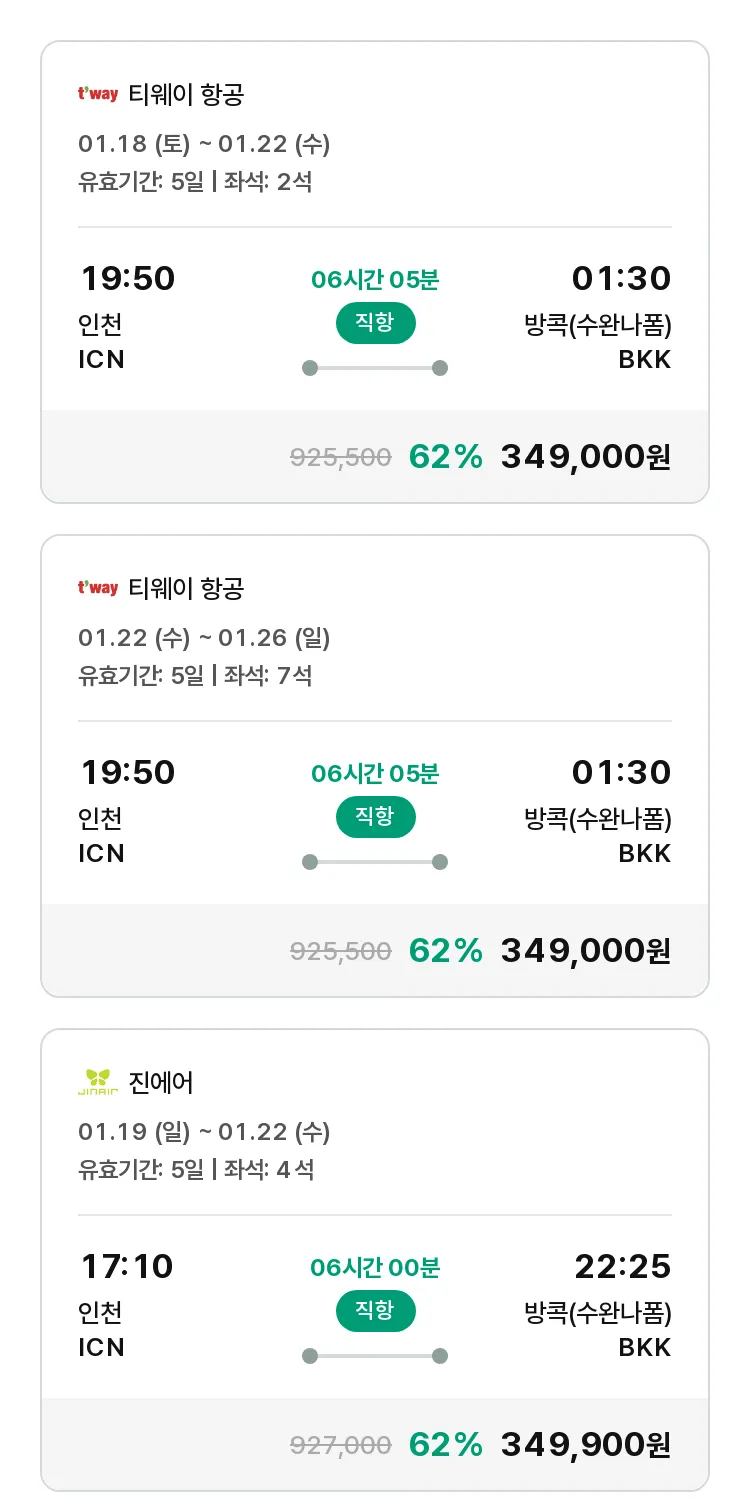Choose the 349,000원 fare for 01.22 ~ 01.26

[585, 950]
